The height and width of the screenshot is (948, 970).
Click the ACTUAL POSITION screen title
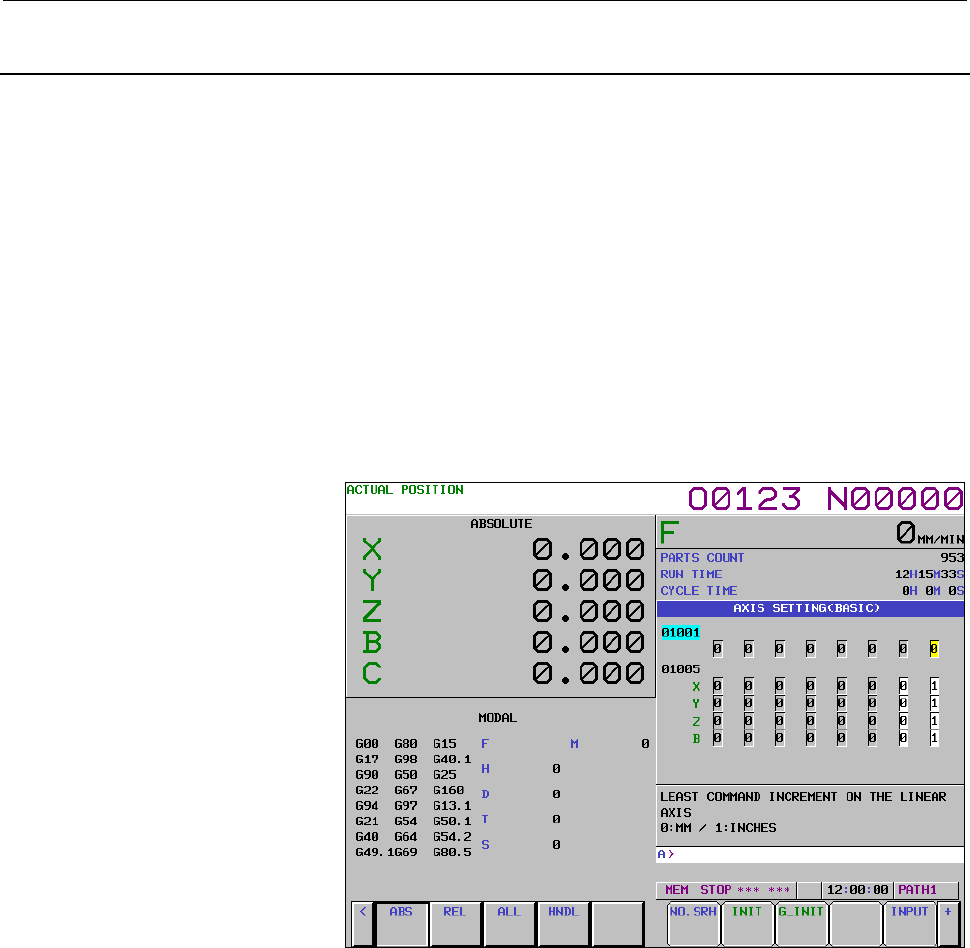(x=405, y=489)
